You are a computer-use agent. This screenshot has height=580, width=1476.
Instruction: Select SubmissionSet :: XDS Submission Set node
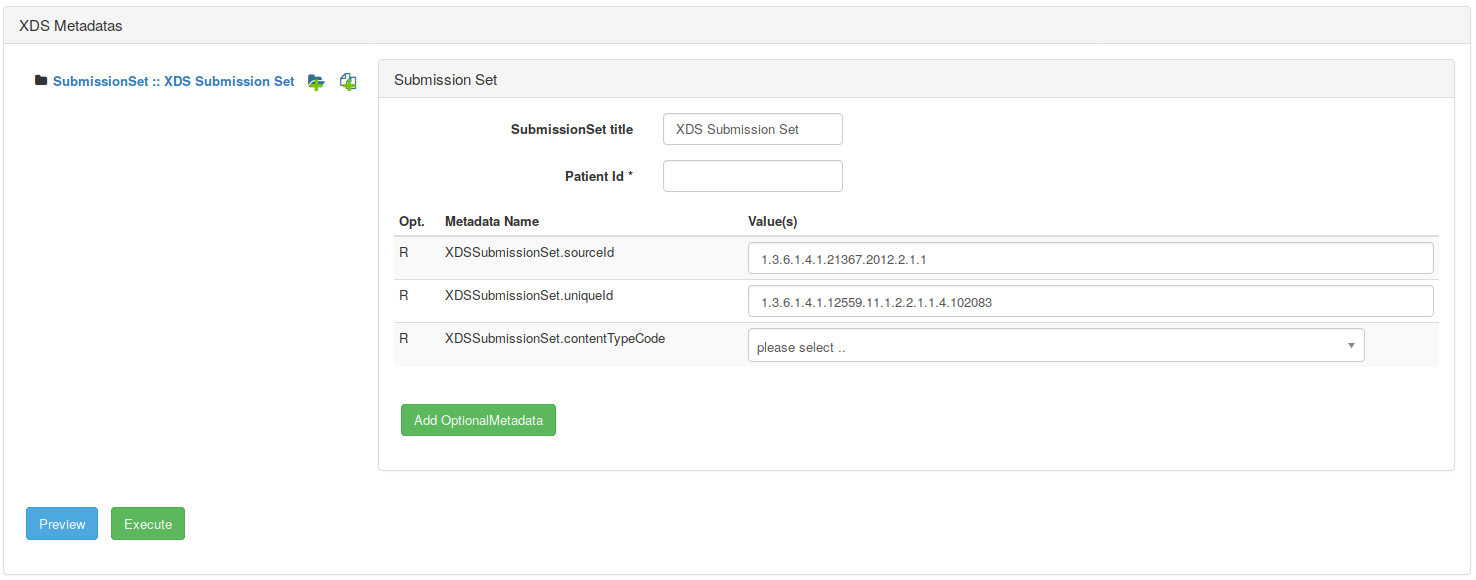point(173,82)
